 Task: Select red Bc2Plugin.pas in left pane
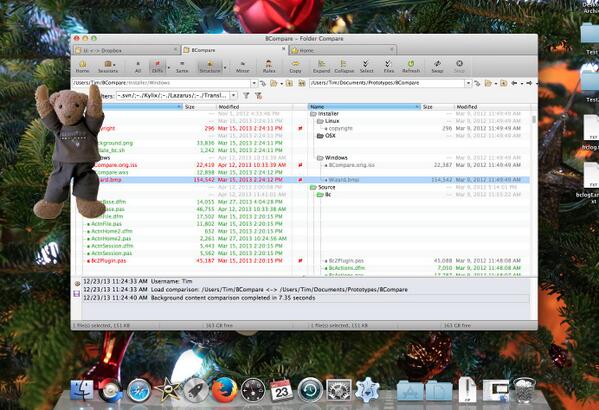107,261
